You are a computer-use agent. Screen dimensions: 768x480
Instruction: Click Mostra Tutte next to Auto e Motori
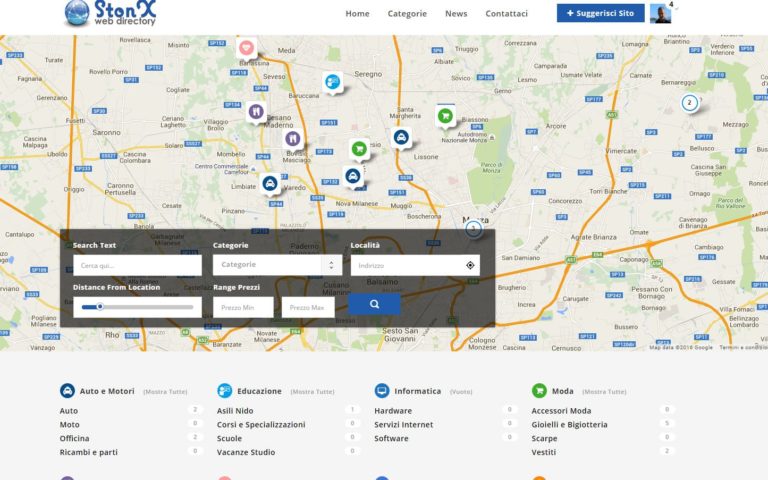pyautogui.click(x=165, y=392)
